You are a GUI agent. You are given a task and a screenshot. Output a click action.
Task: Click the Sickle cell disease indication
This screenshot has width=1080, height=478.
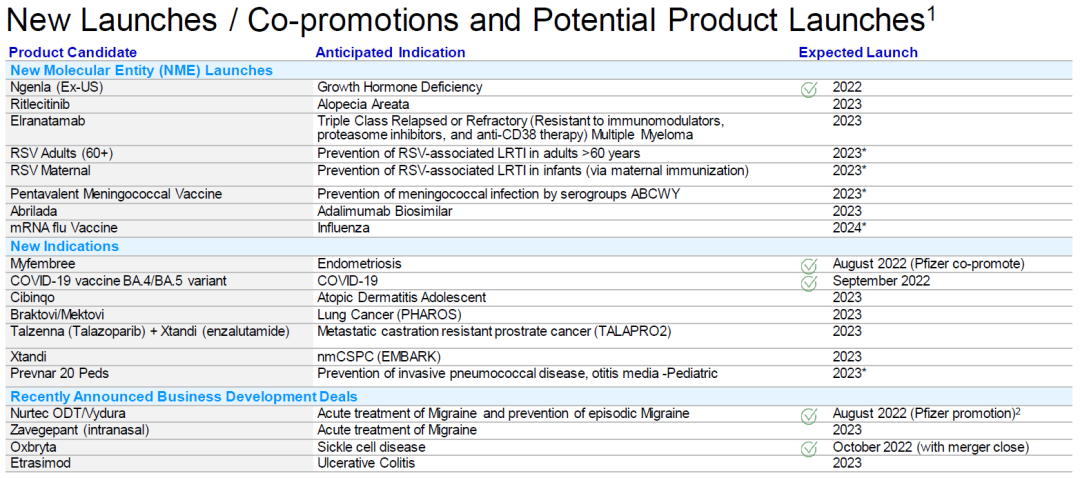tap(371, 447)
